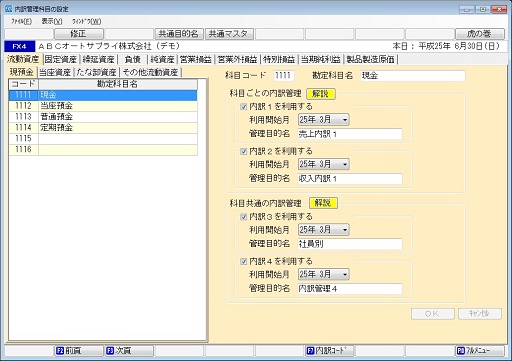
Task: Click 解説 button beside 科目ごとの内訳管理
Action: click(x=321, y=94)
